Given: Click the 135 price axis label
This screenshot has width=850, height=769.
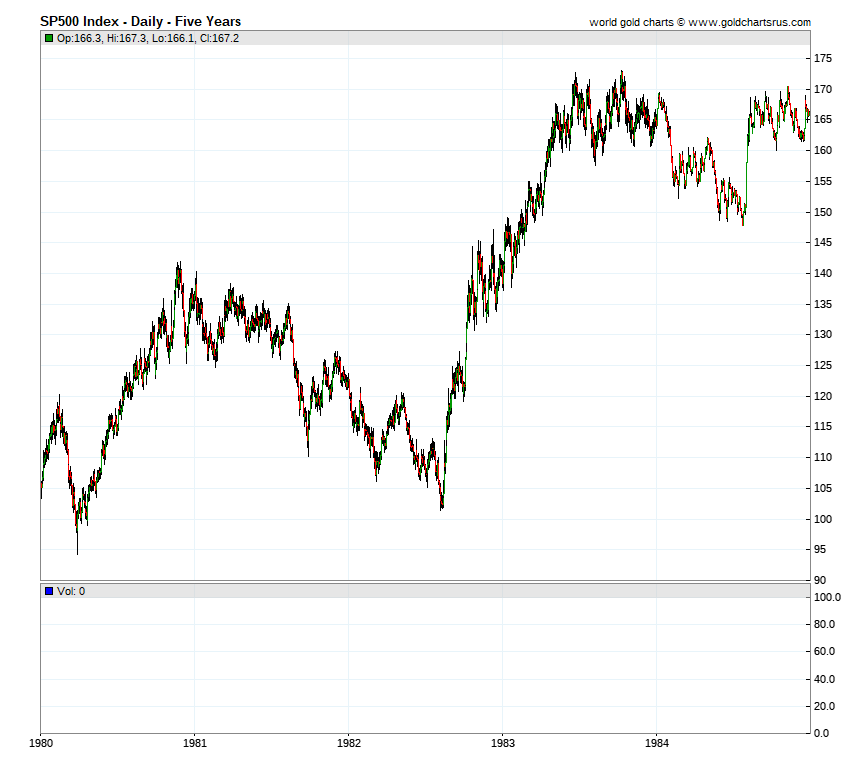Looking at the screenshot, I should click(x=823, y=305).
